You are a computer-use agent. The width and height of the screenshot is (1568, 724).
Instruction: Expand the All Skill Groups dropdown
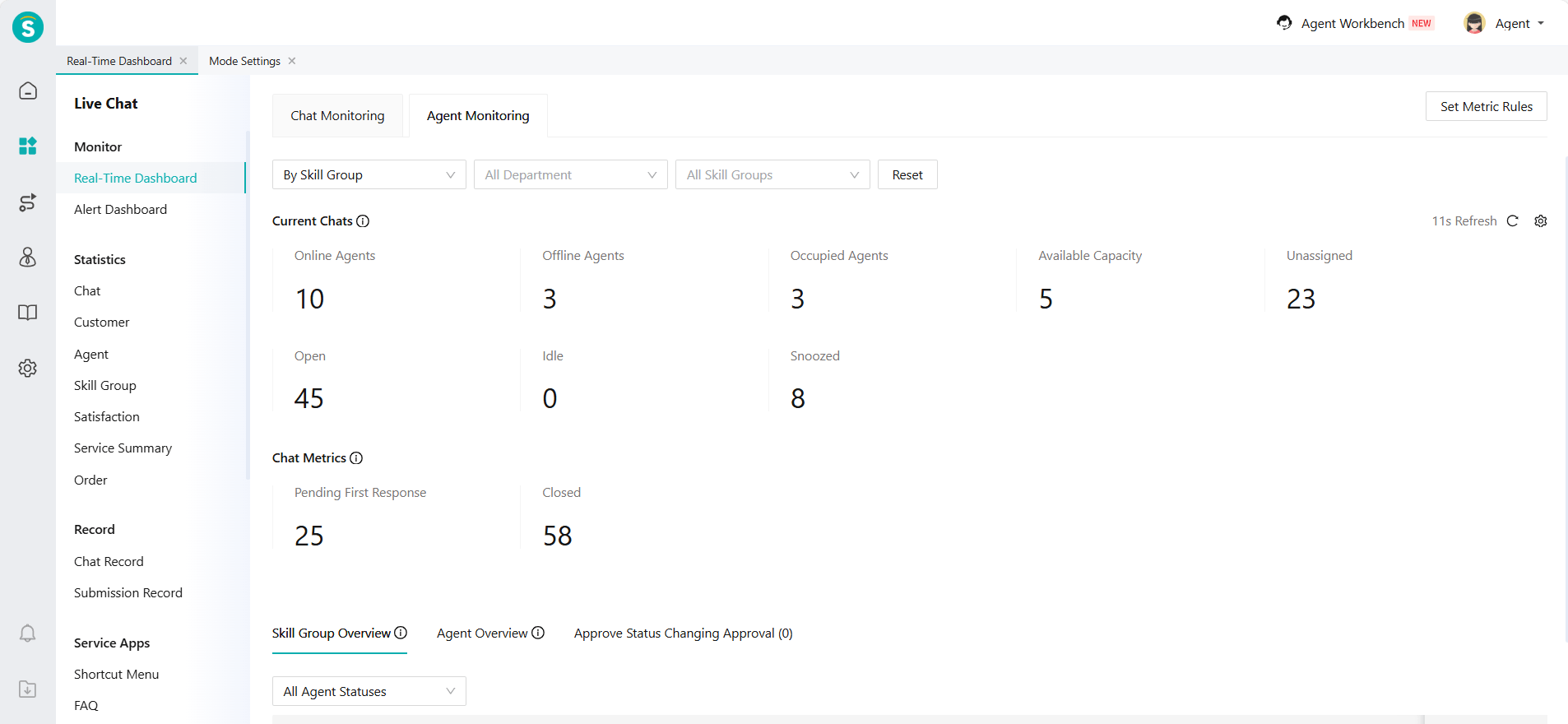click(772, 175)
